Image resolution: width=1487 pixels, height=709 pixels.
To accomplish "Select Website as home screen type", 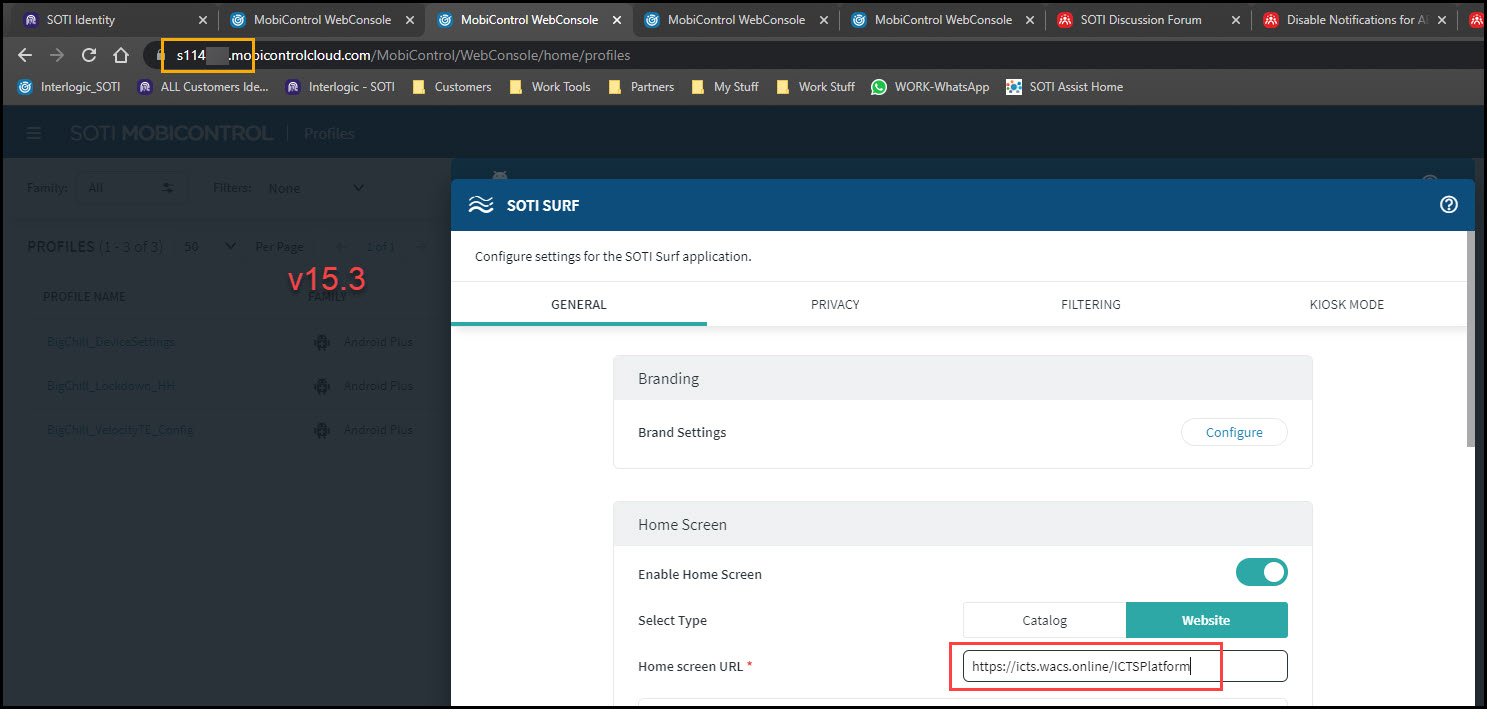I will [1206, 620].
